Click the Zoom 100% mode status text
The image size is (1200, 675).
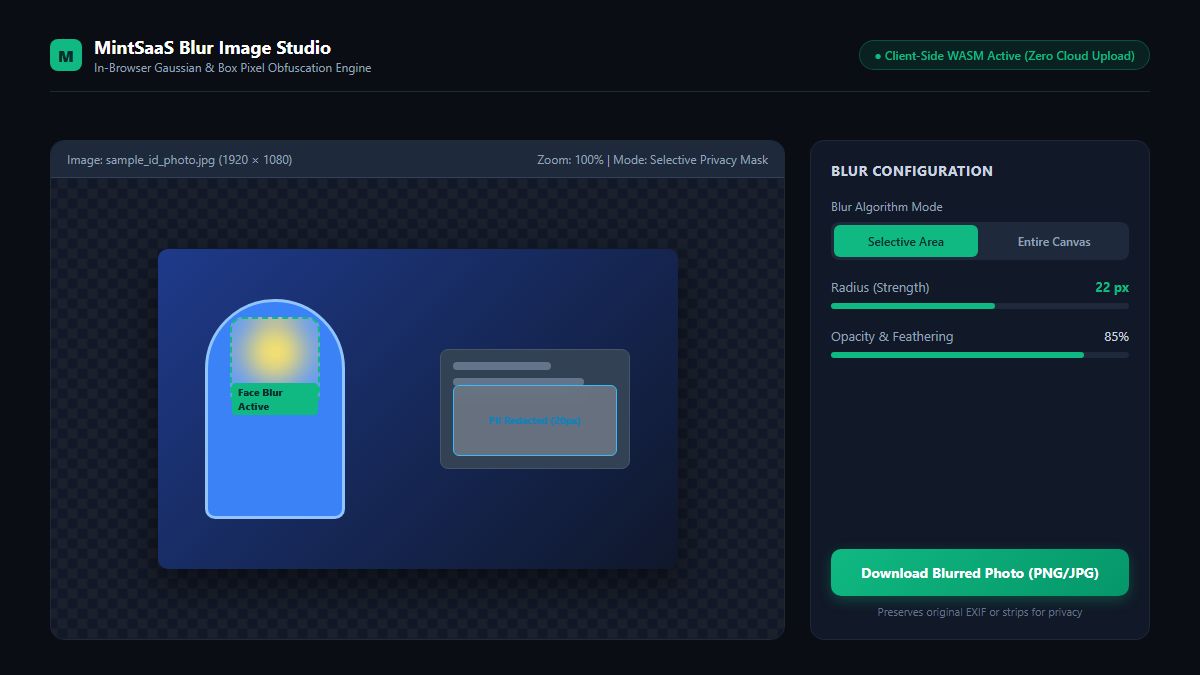(x=652, y=160)
